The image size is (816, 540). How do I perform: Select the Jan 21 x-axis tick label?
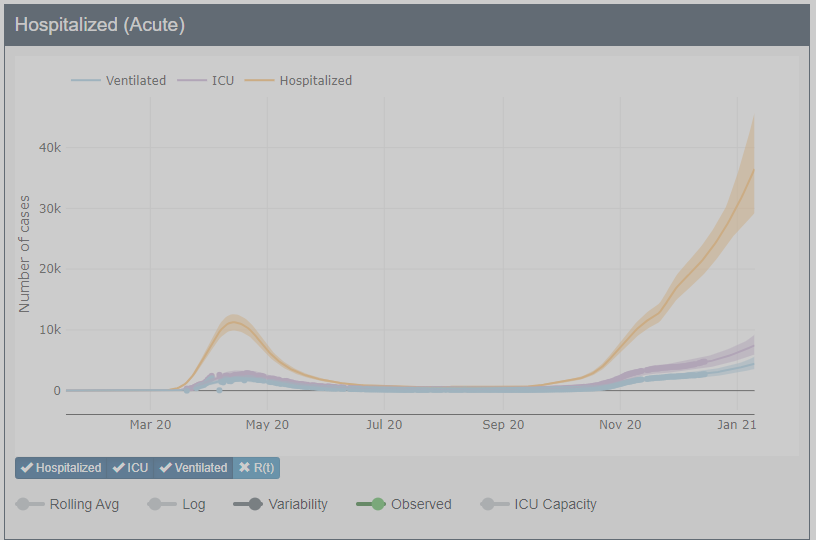735,425
